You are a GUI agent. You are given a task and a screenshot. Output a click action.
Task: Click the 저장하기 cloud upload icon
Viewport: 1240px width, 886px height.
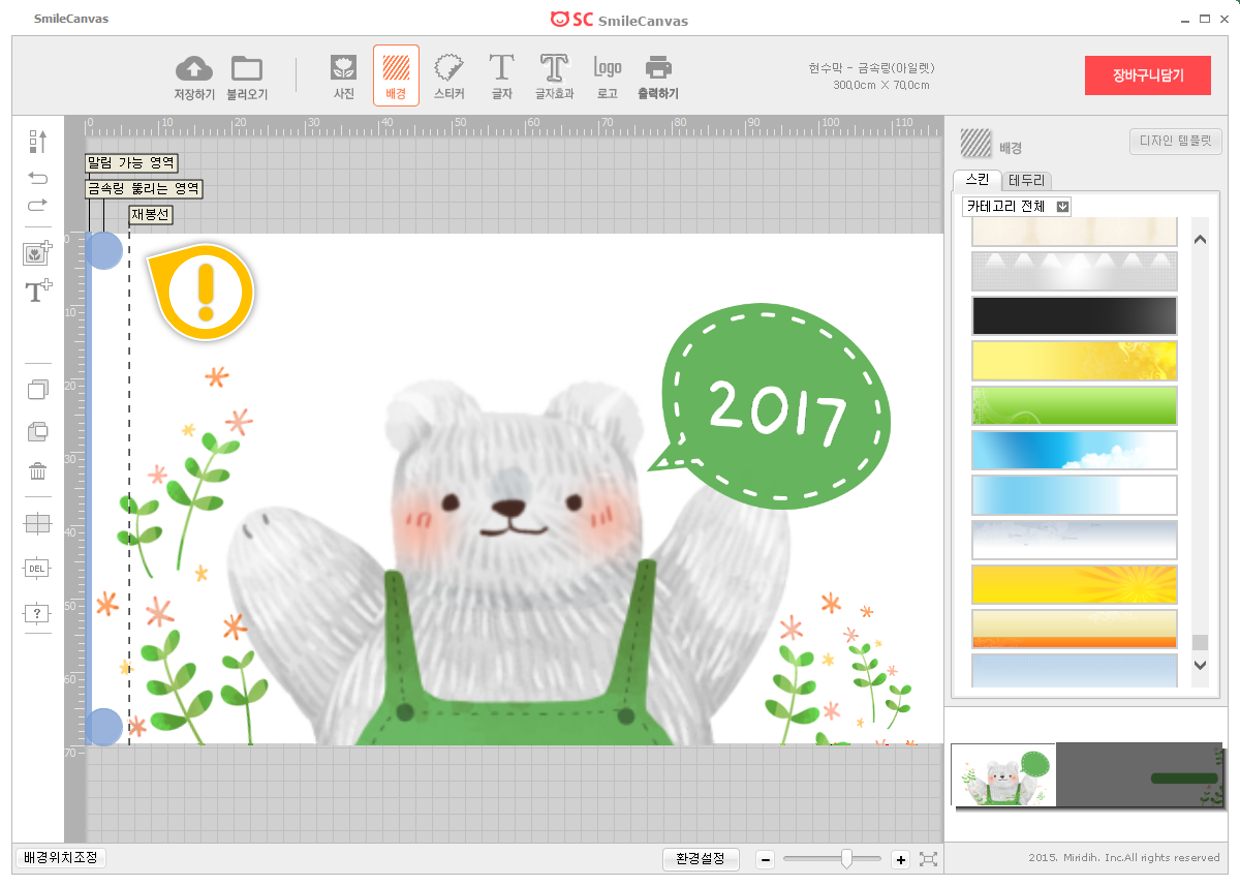click(x=194, y=68)
